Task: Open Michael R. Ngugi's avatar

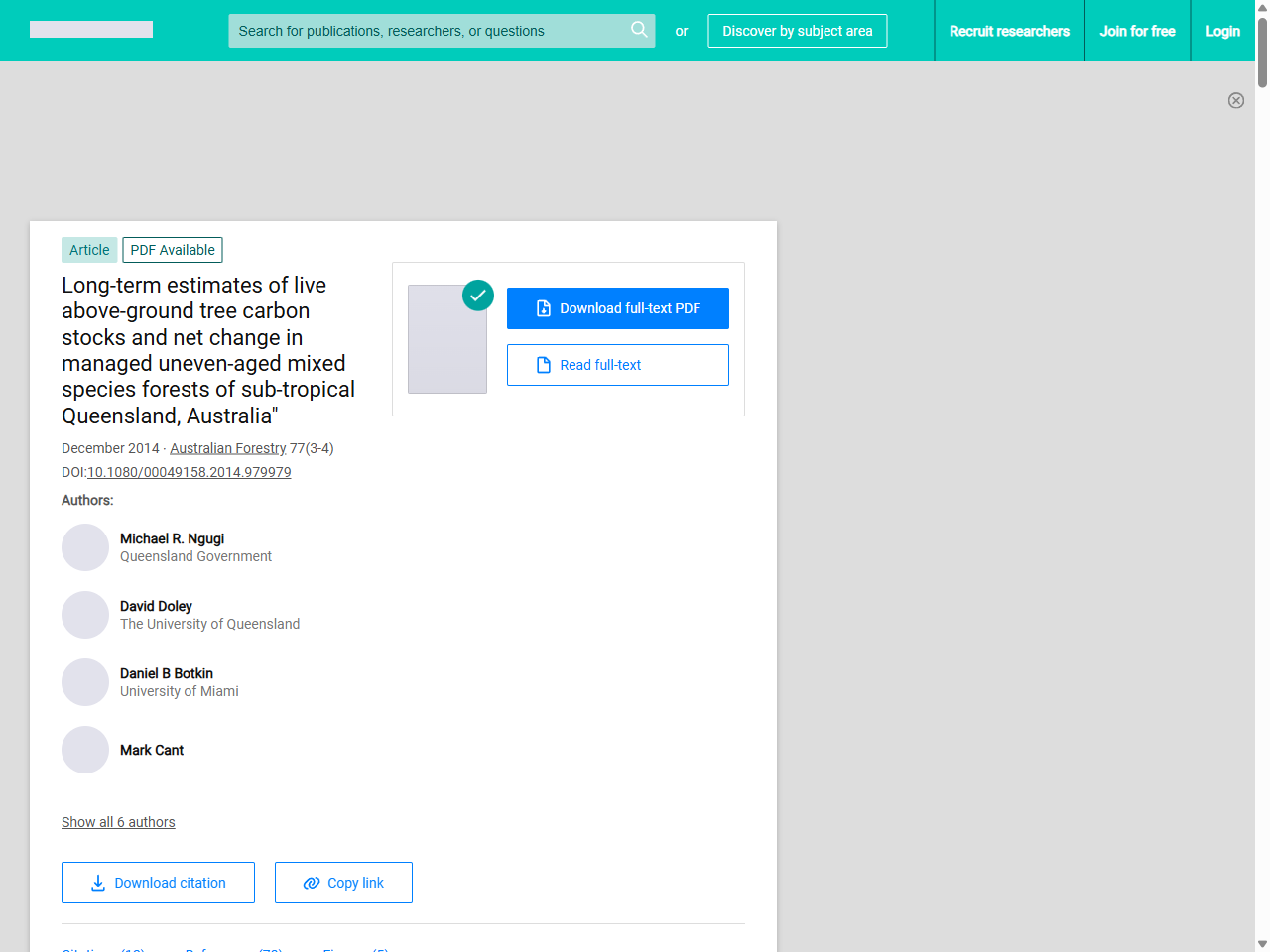Action: [x=85, y=547]
